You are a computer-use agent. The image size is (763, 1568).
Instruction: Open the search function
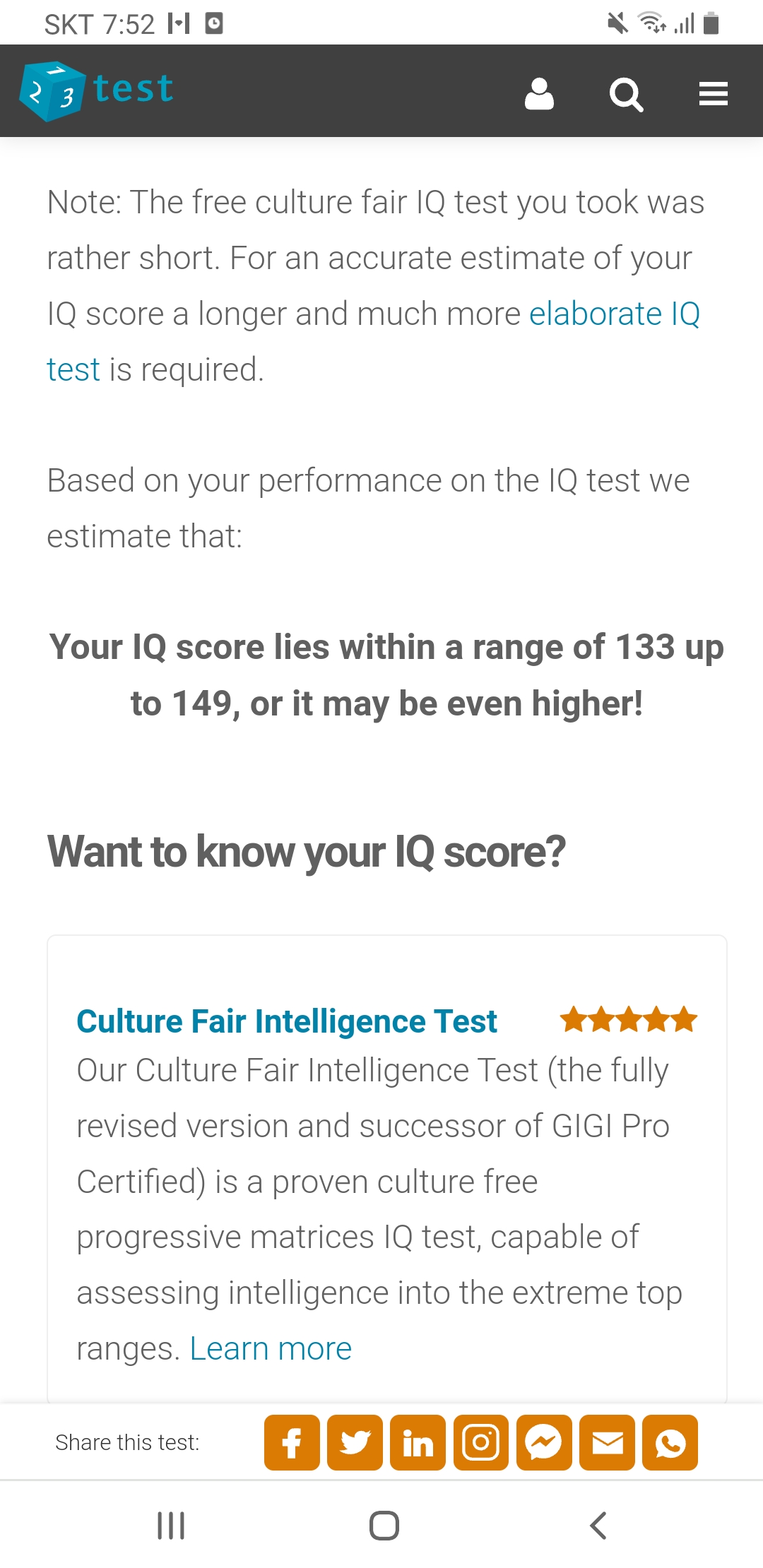pos(626,94)
